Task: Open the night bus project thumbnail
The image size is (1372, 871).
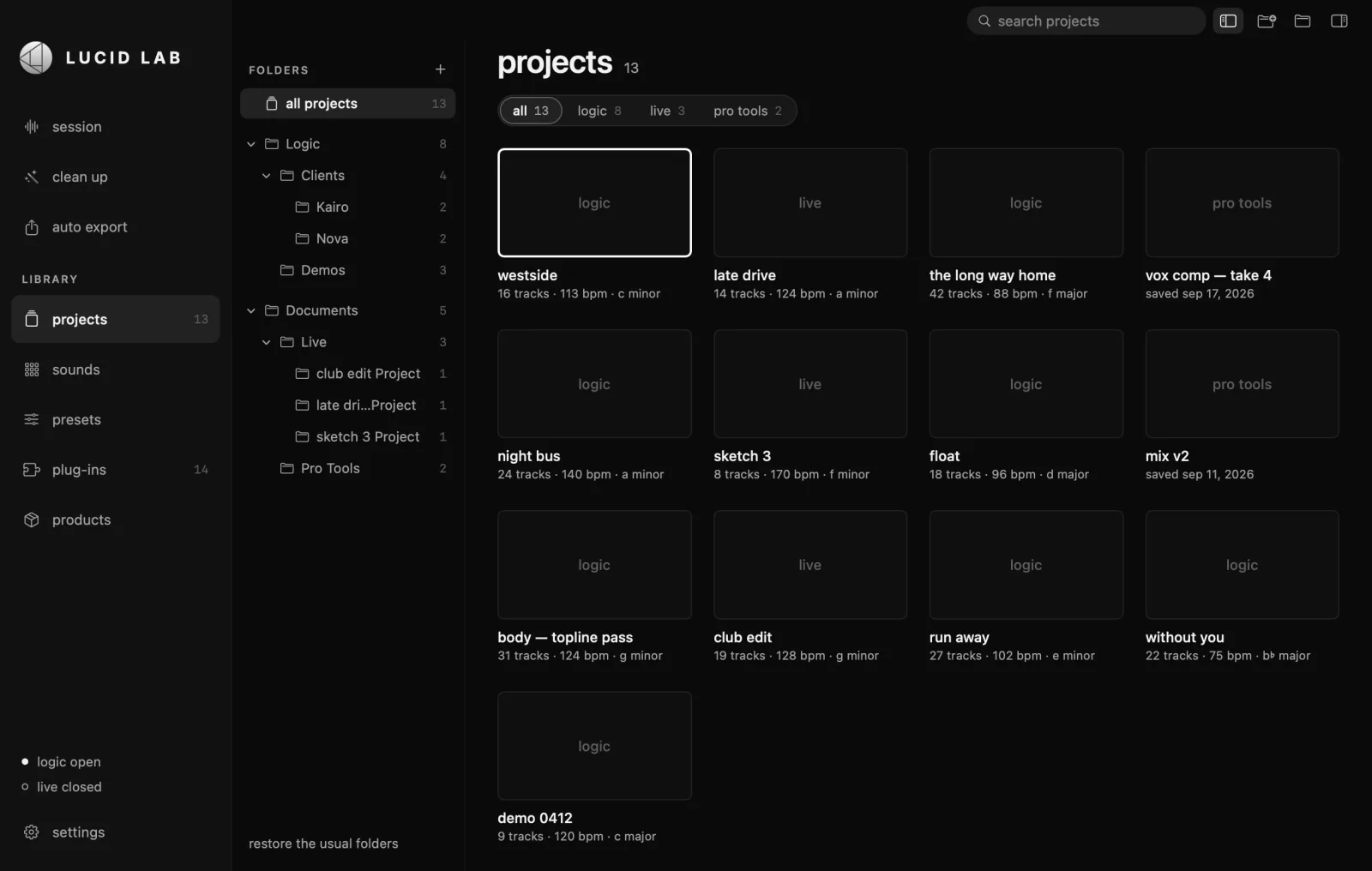Action: coord(594,384)
